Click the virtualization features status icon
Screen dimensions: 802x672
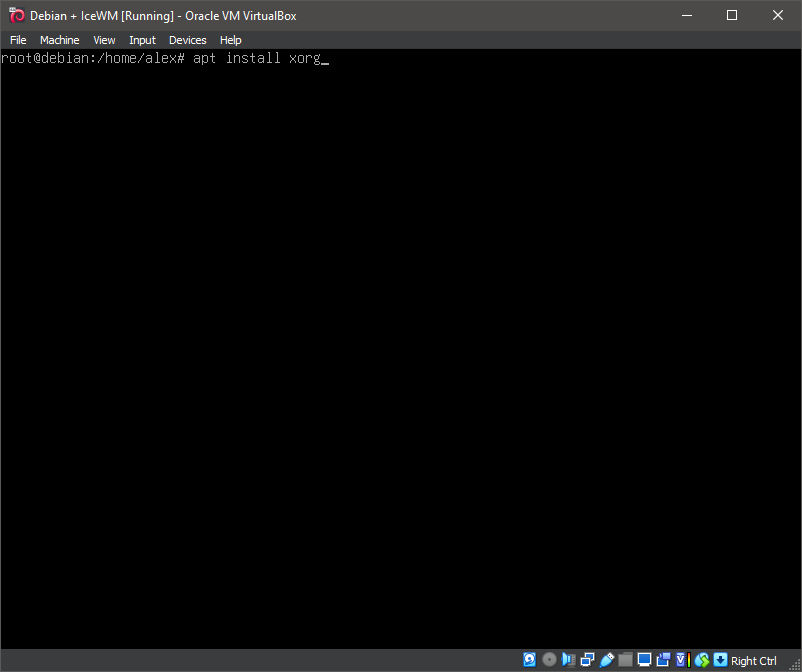click(x=680, y=660)
